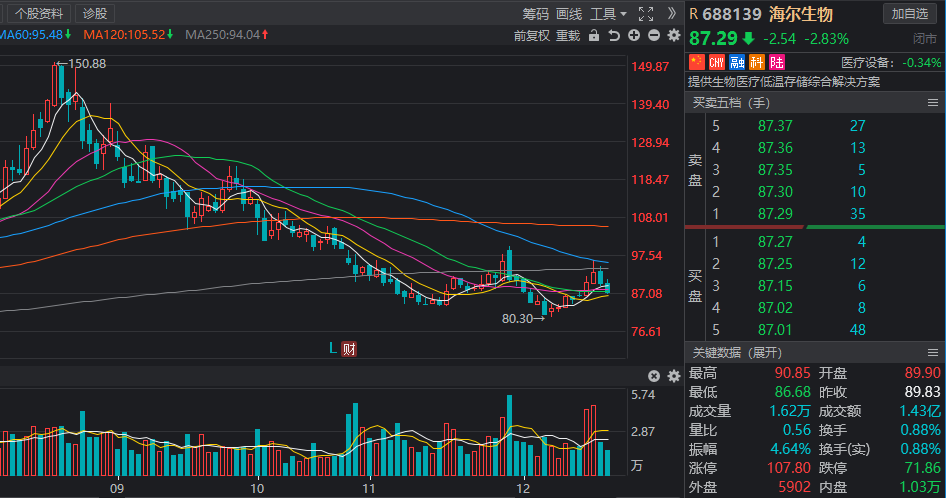Open the order book 买卖五档 menu icon
The width and height of the screenshot is (946, 498).
tap(933, 103)
